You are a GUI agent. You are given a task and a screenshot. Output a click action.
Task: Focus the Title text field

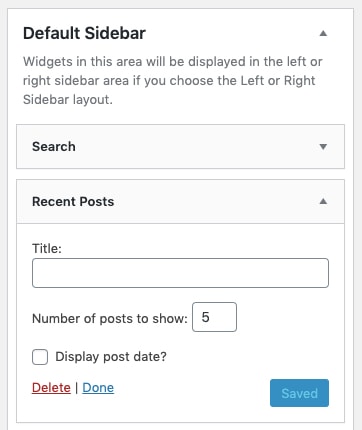[x=180, y=273]
